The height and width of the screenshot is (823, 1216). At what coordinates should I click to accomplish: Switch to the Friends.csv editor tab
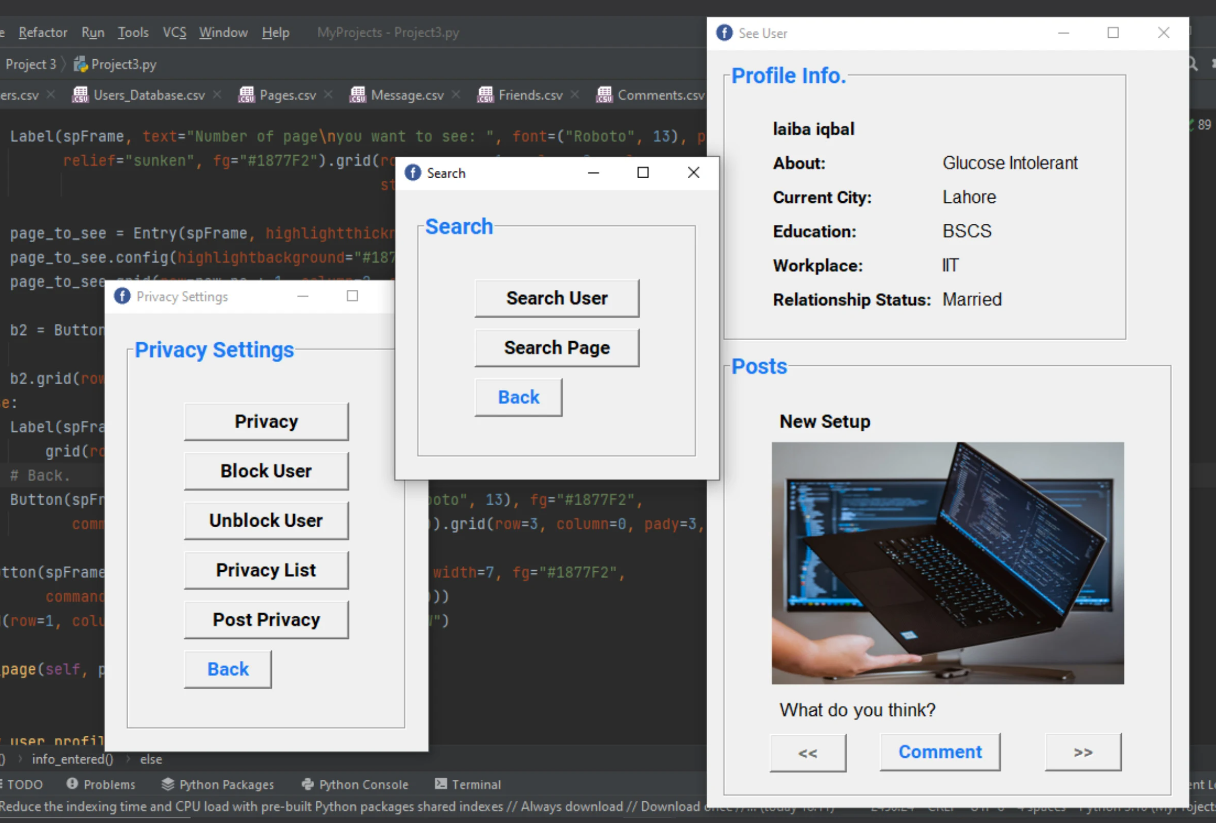(531, 95)
